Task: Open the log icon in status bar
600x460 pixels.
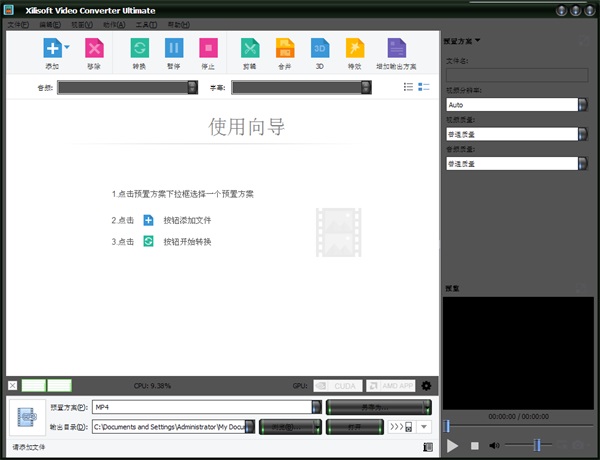Action: pyautogui.click(x=428, y=447)
